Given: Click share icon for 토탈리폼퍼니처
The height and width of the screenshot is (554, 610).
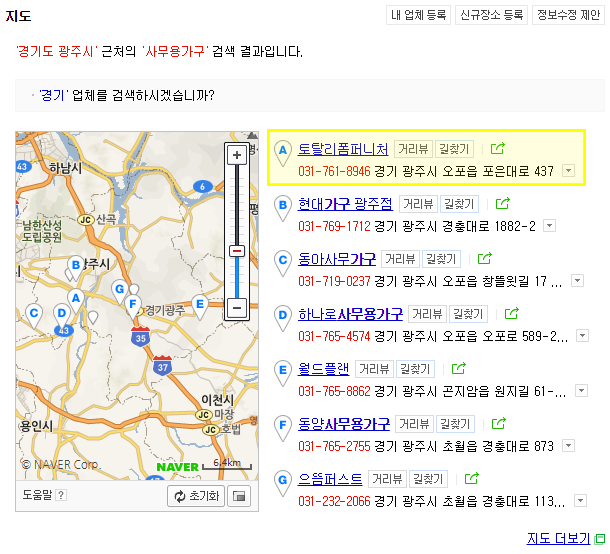Looking at the screenshot, I should 498,148.
